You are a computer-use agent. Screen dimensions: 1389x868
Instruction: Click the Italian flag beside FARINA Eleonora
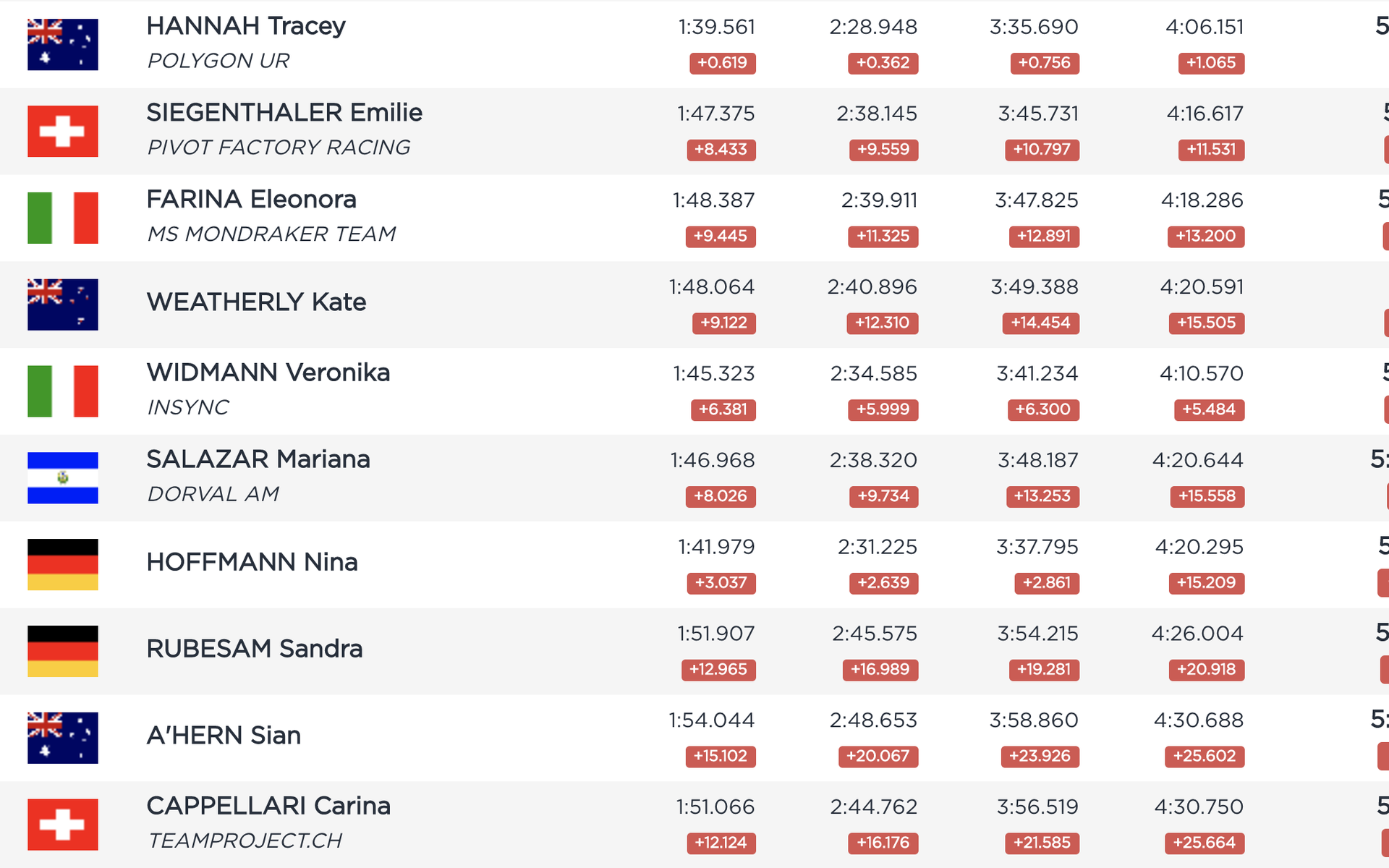63,218
